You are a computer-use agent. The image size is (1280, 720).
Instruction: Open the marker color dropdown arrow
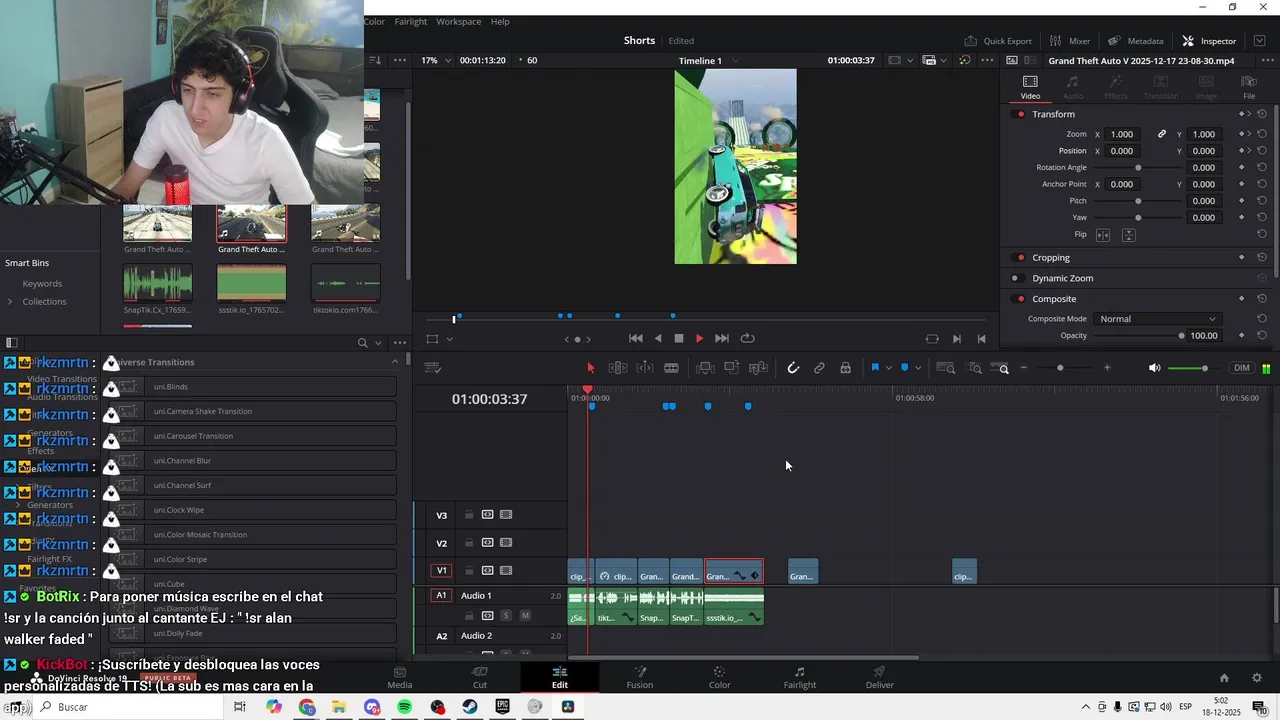tap(918, 368)
